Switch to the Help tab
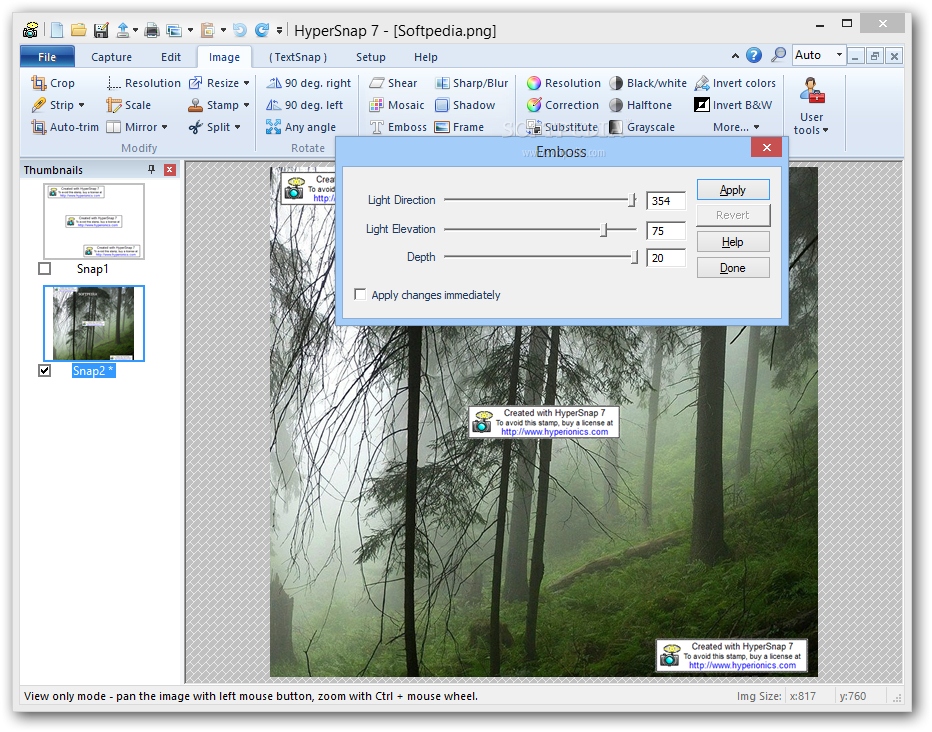932x732 pixels. point(426,57)
